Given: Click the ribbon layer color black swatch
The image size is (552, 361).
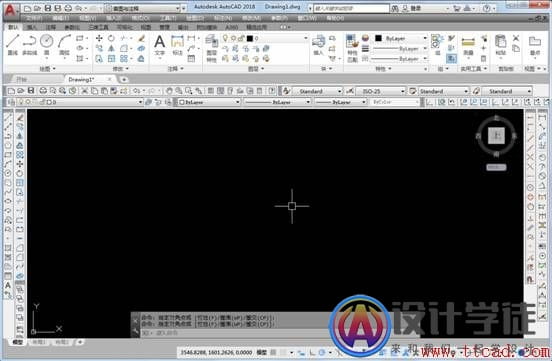Looking at the screenshot, I should [x=250, y=38].
